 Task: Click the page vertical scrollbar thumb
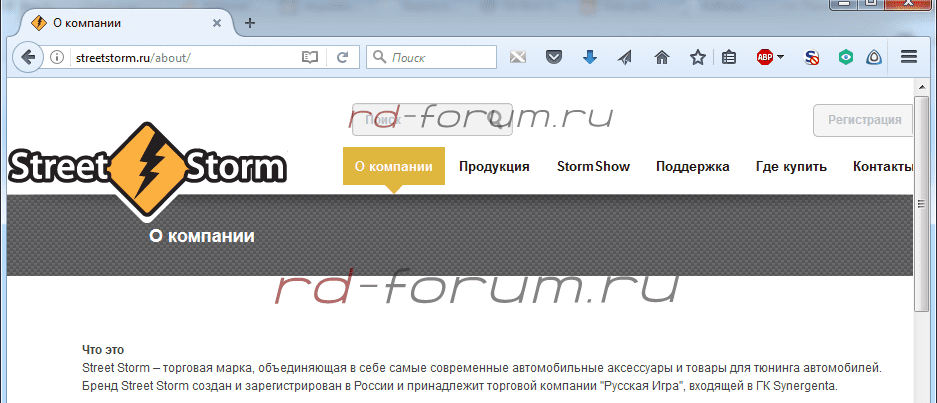coord(921,203)
